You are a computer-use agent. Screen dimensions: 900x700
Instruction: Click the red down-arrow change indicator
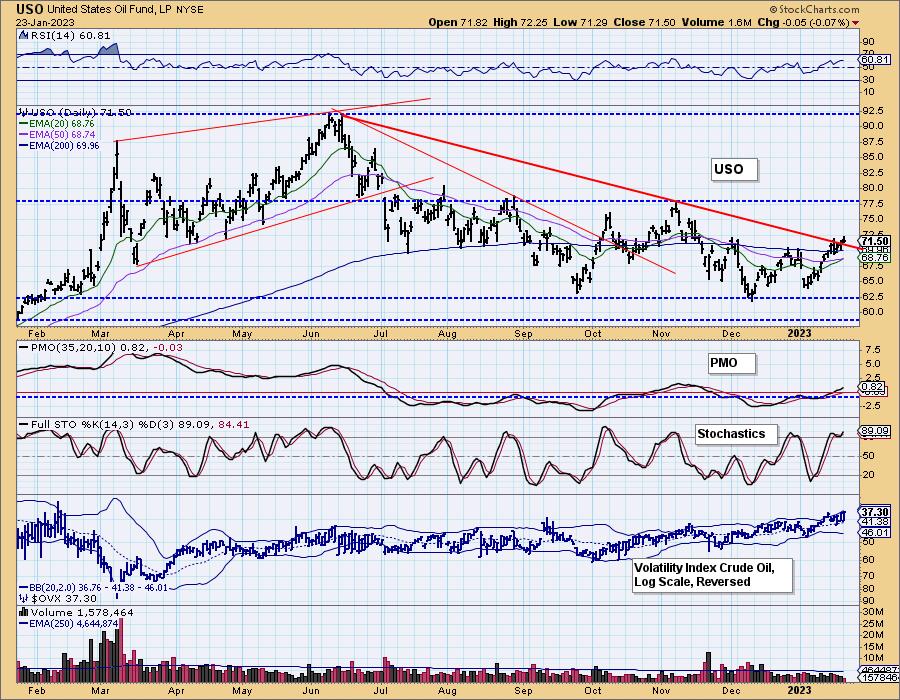click(856, 23)
